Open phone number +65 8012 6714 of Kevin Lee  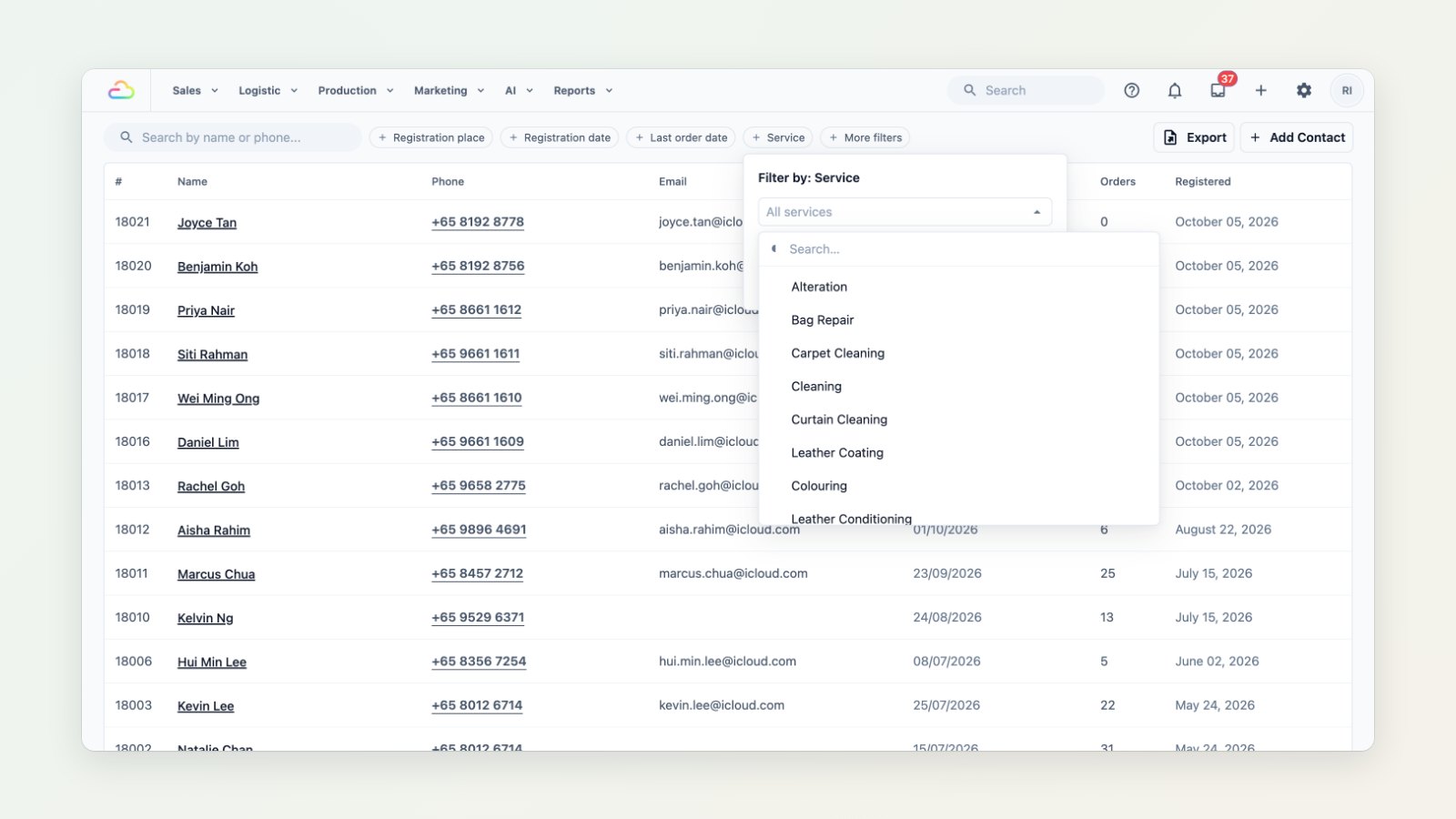pos(477,705)
